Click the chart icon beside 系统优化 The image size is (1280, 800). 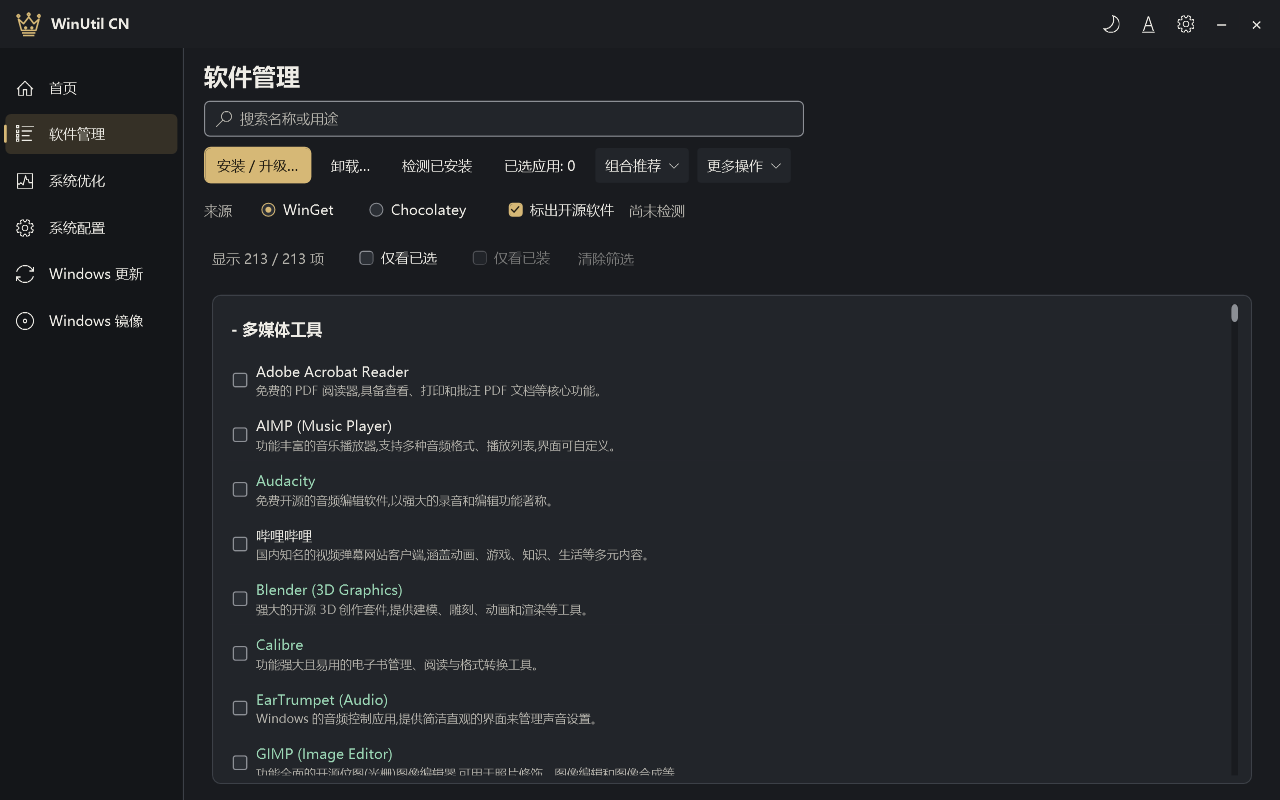(25, 181)
